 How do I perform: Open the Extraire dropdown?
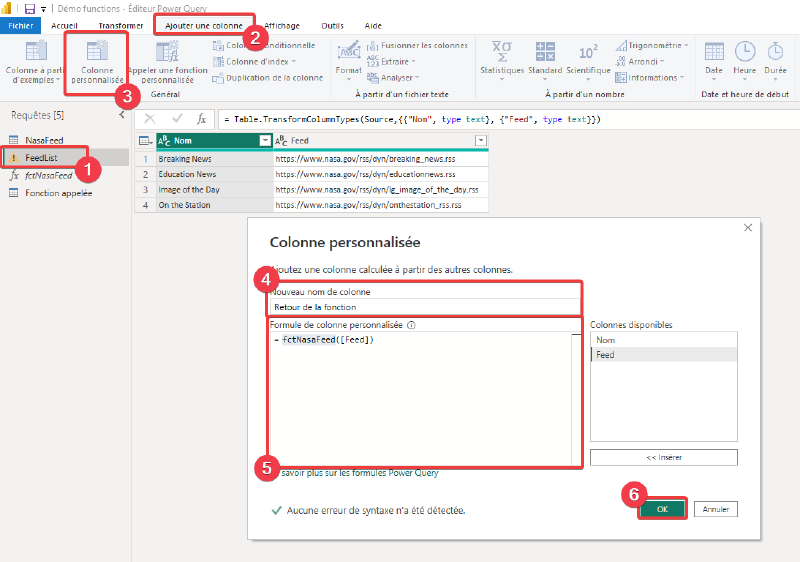point(391,62)
